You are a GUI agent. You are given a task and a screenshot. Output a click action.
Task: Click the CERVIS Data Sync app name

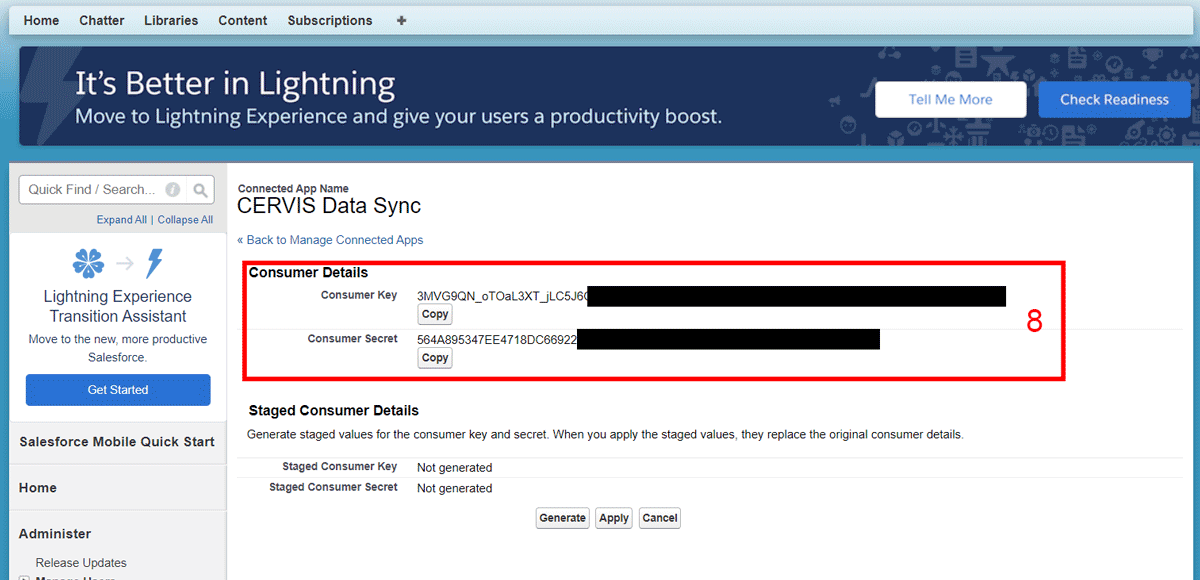point(329,206)
